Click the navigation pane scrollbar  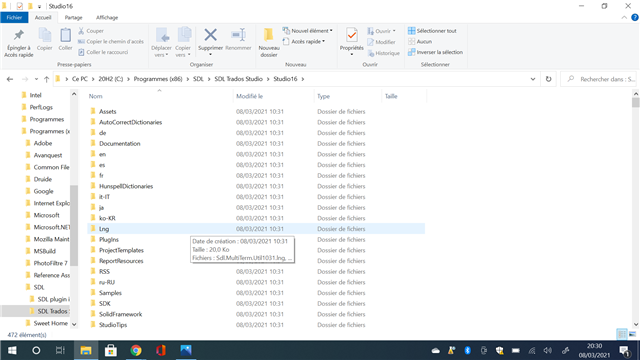pyautogui.click(x=74, y=225)
